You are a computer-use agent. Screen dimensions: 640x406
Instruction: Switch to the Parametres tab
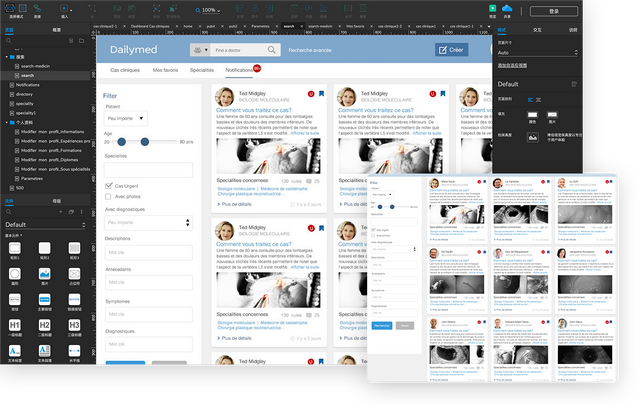[260, 26]
